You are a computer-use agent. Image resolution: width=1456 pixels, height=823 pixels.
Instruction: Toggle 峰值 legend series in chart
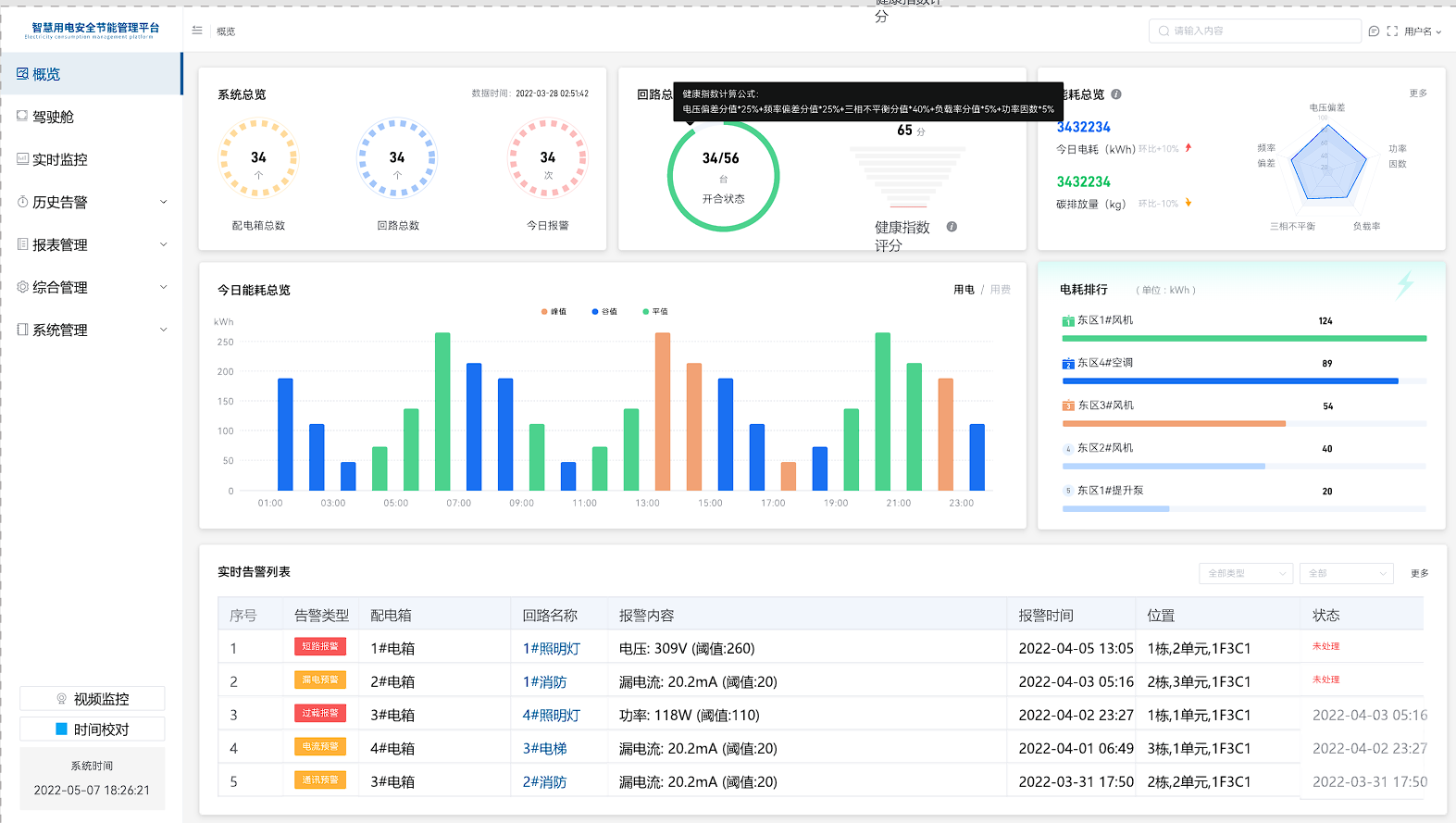click(x=554, y=312)
